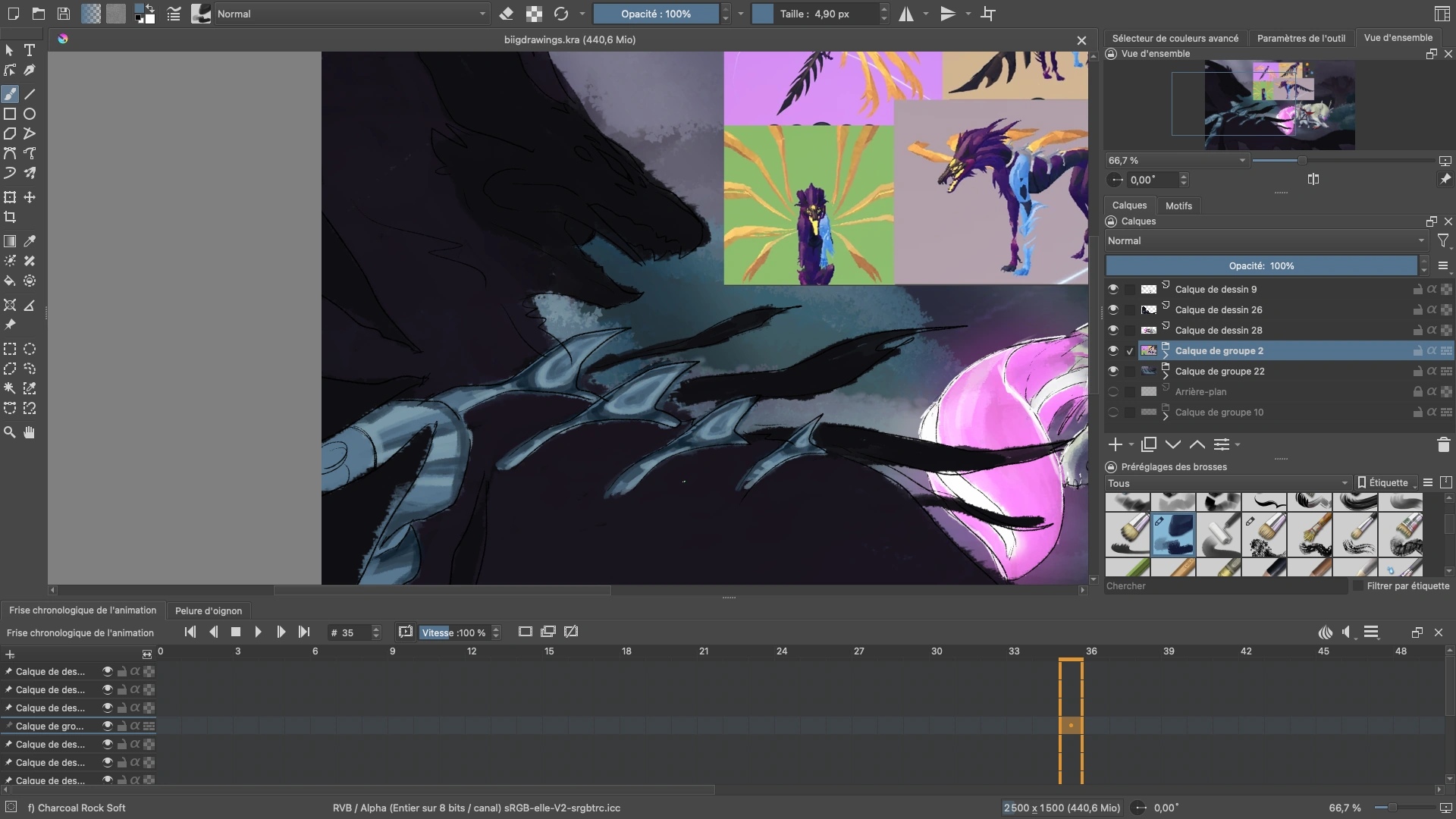Open the Tous brush tag dropdown
This screenshot has height=819, width=1456.
tap(1226, 483)
